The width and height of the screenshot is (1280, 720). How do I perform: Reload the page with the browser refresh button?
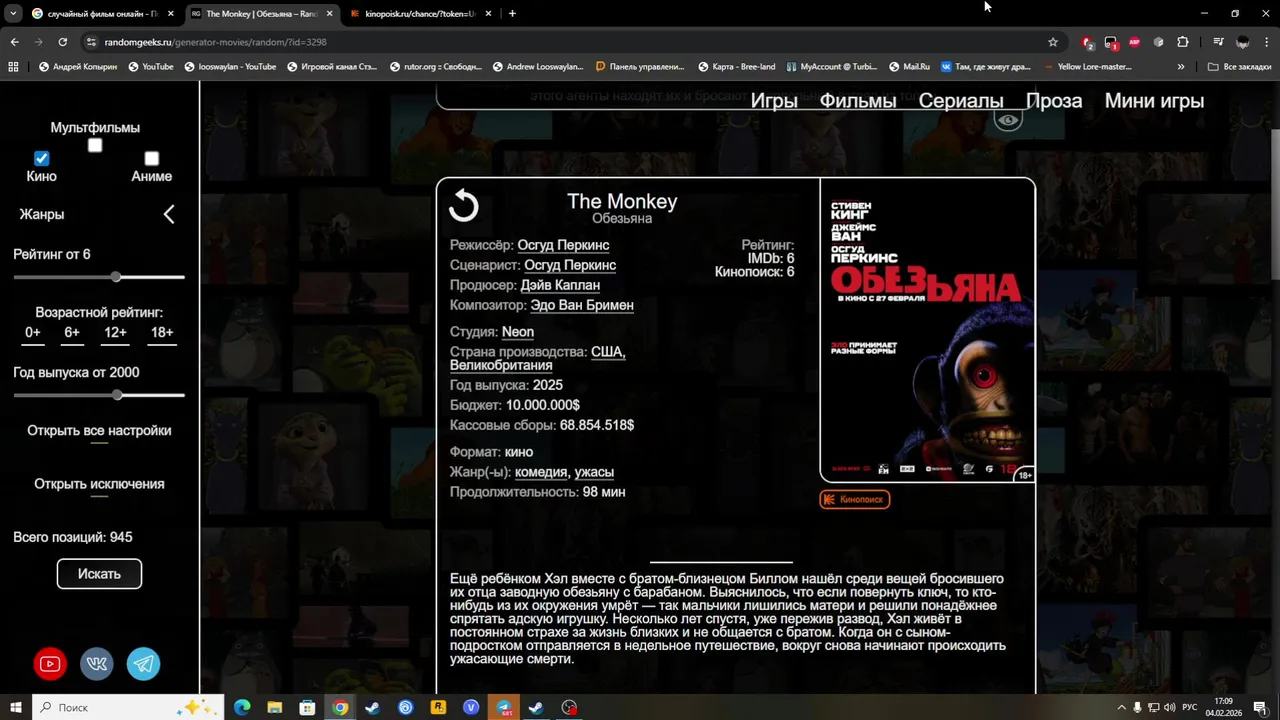[x=62, y=42]
